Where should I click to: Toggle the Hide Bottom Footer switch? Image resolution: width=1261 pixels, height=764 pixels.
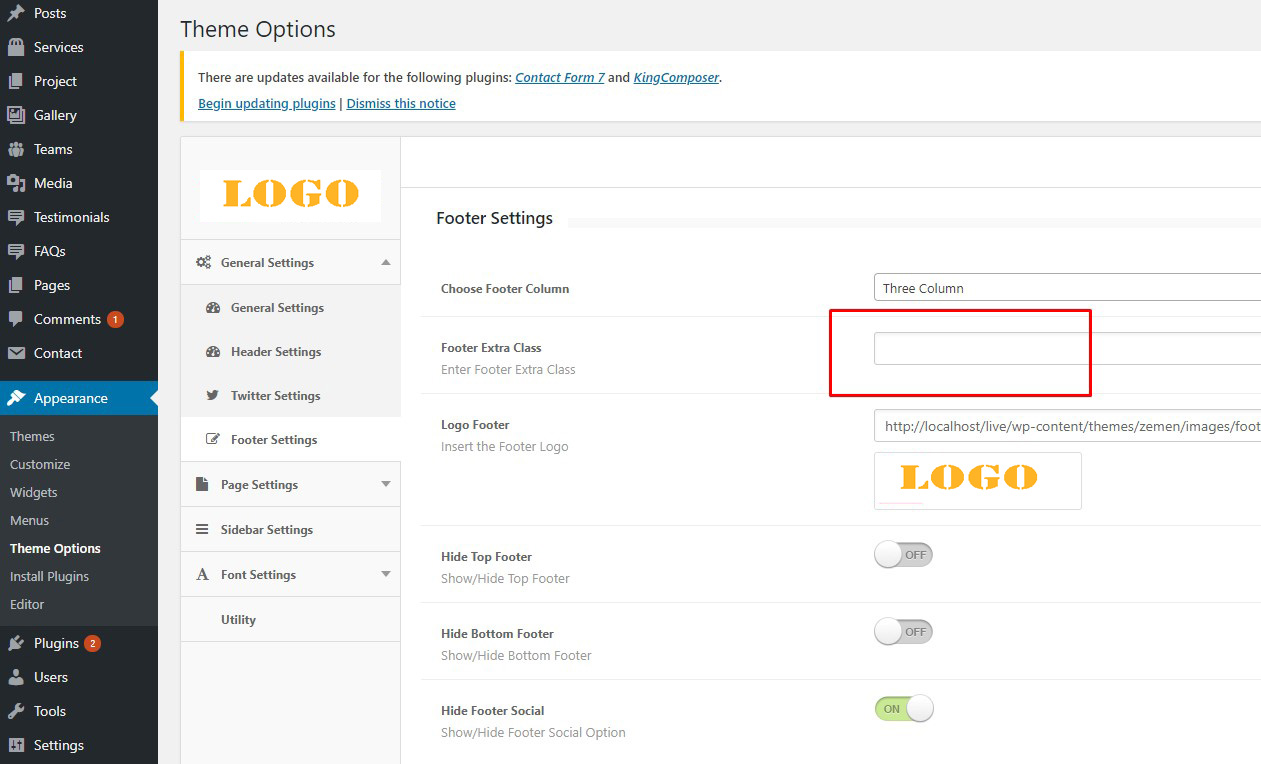coord(903,632)
